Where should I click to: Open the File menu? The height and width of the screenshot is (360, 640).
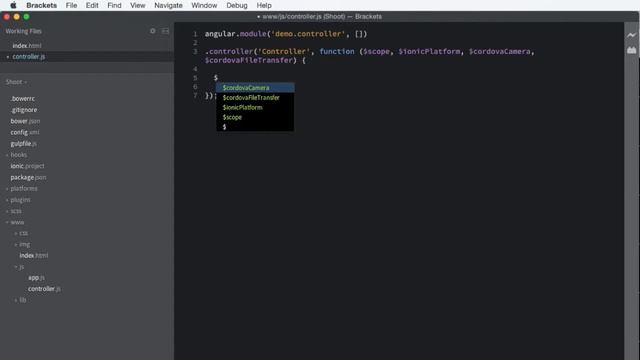click(71, 5)
